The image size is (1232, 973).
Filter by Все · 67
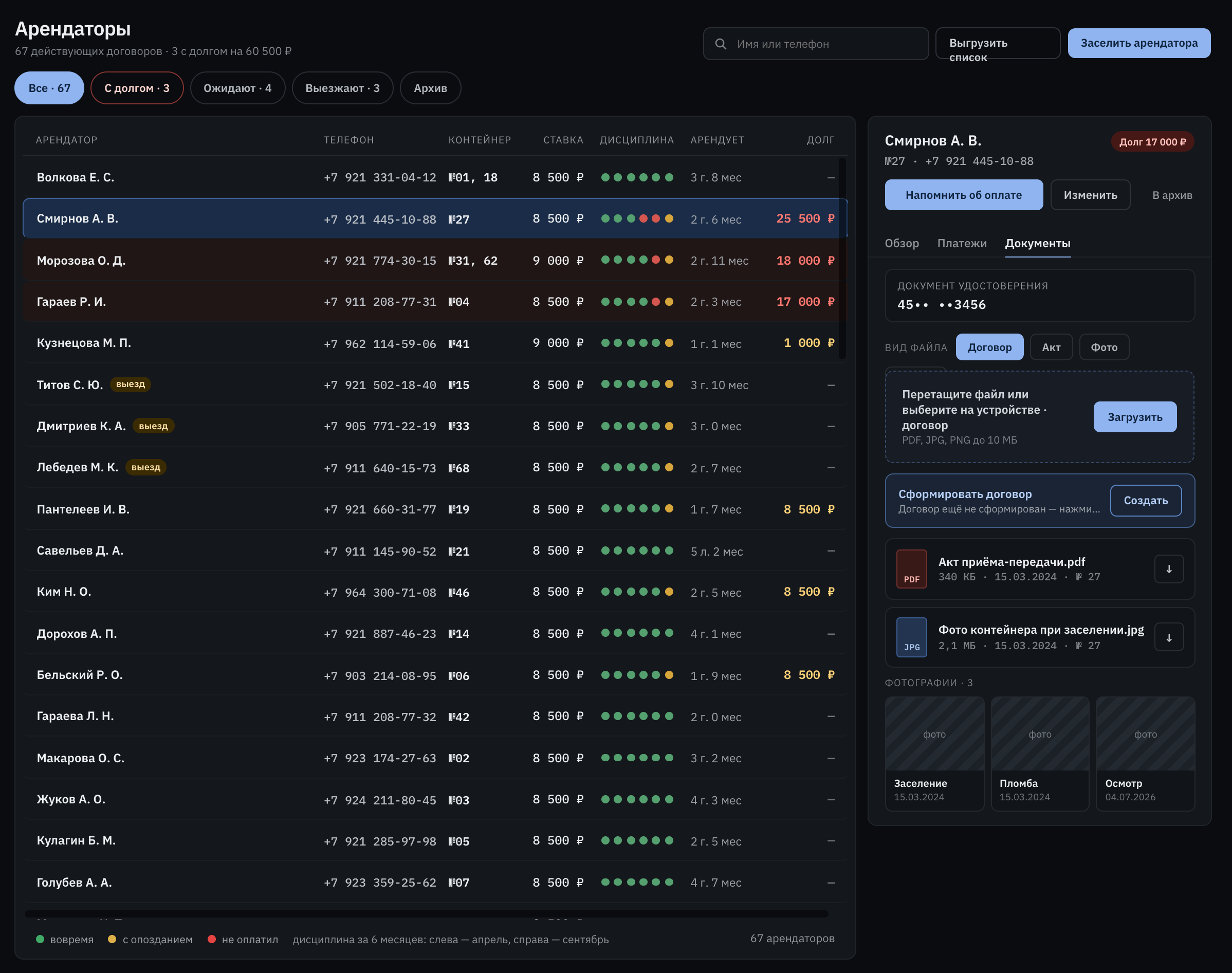click(49, 88)
